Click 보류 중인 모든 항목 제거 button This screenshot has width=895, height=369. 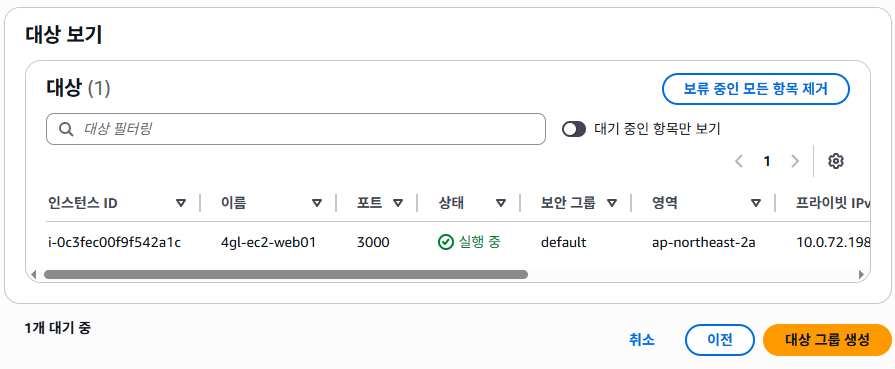756,89
